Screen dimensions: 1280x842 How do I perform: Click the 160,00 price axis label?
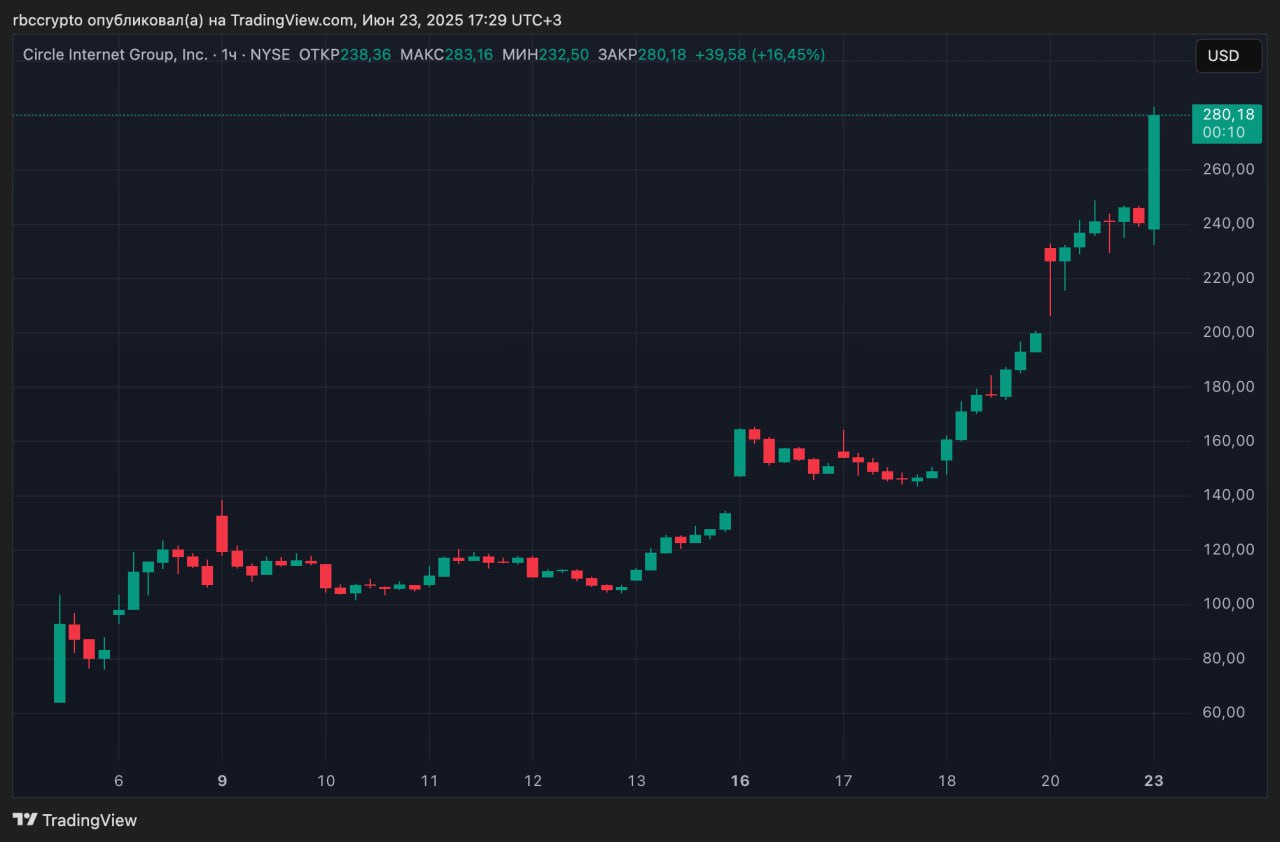tap(1228, 441)
